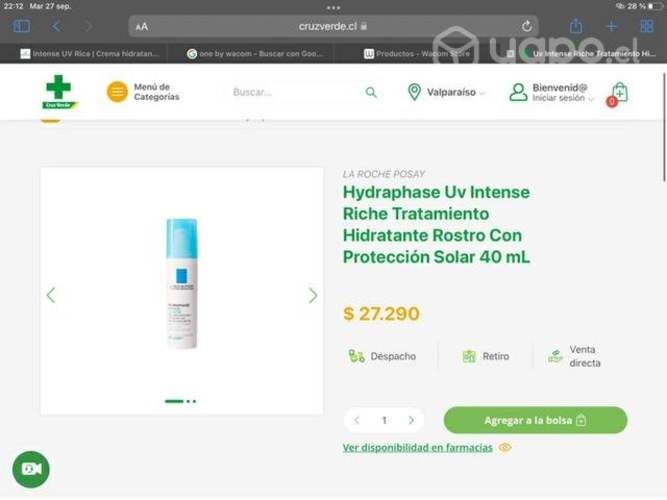Open the Safari share sheet icon

pyautogui.click(x=576, y=26)
